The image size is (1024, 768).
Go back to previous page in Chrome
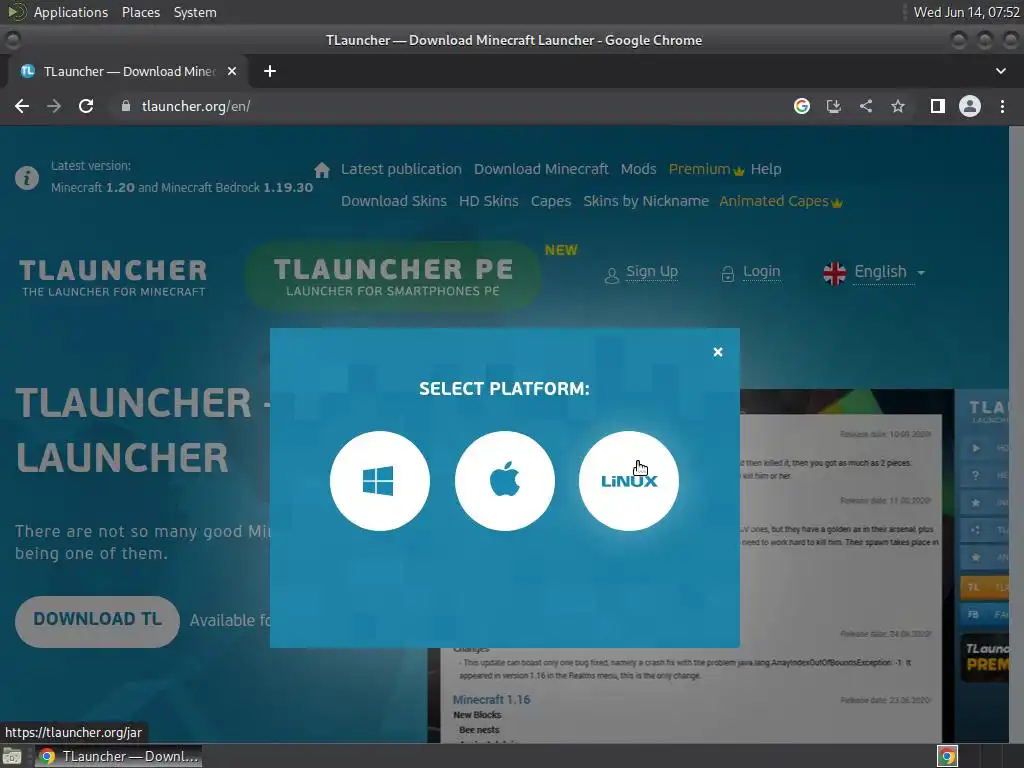[22, 106]
